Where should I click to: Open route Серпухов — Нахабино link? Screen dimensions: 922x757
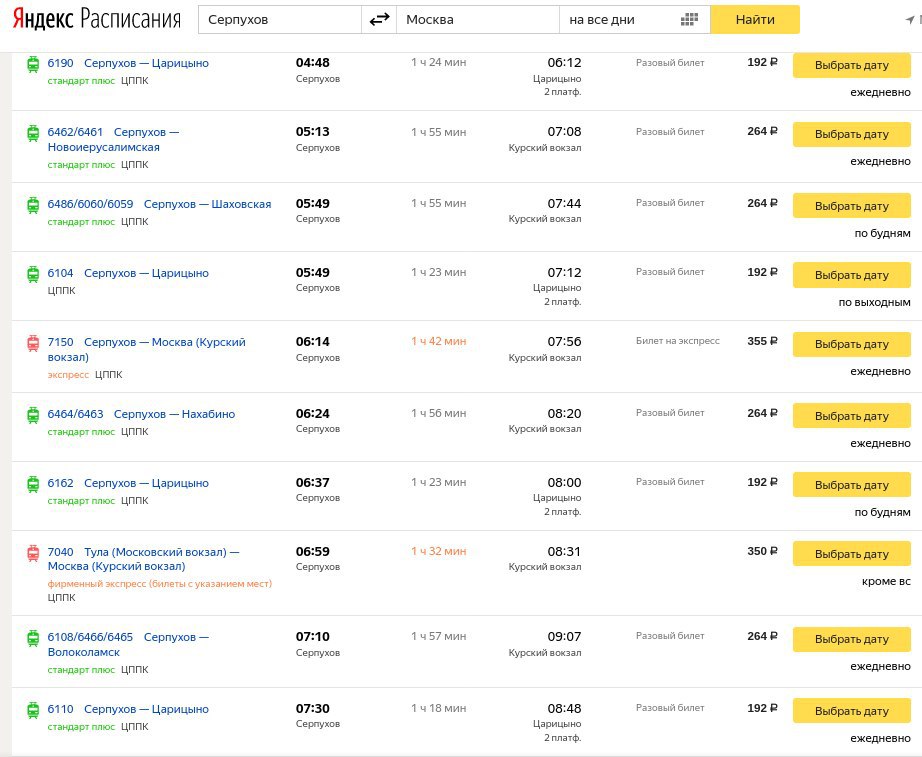175,414
